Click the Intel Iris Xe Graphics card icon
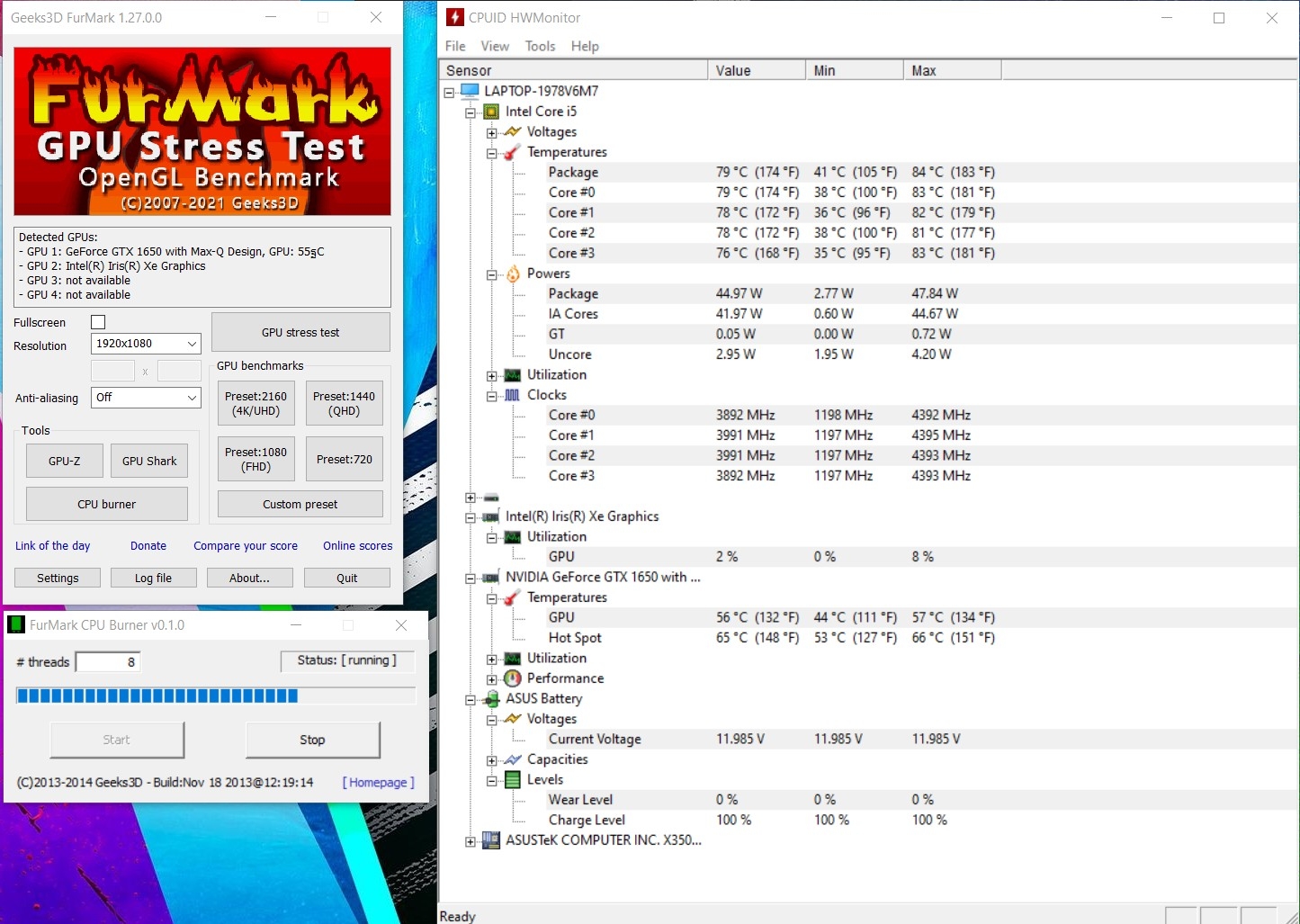This screenshot has height=924, width=1300. (x=491, y=516)
